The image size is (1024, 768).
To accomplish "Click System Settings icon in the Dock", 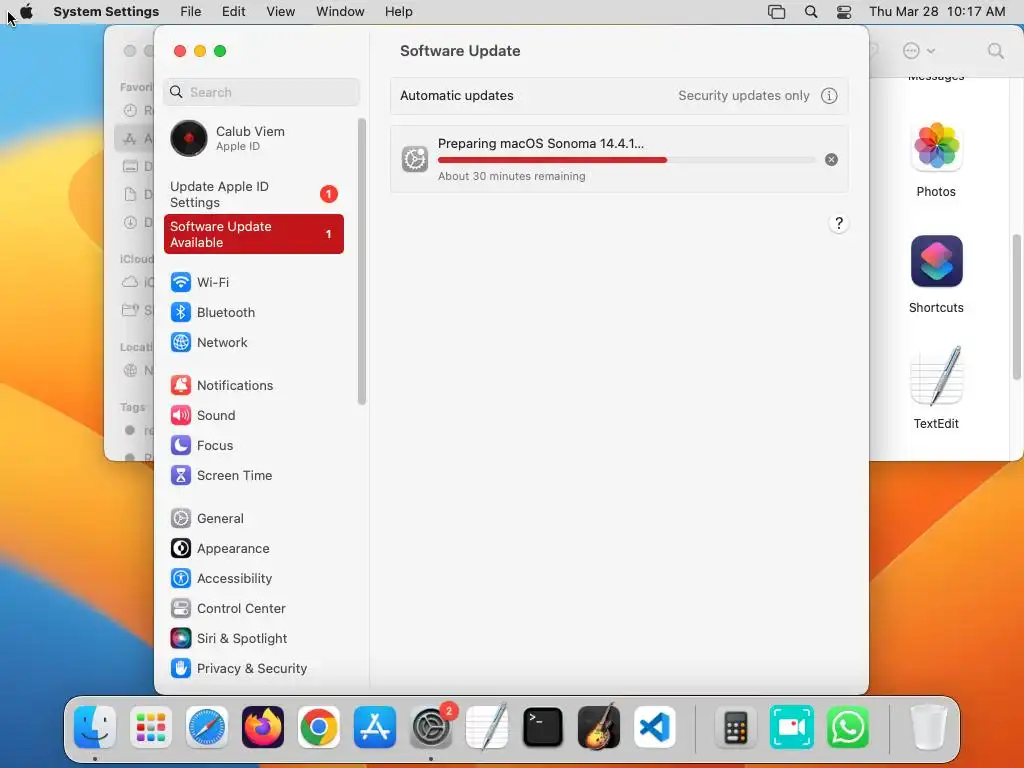I will pos(431,727).
